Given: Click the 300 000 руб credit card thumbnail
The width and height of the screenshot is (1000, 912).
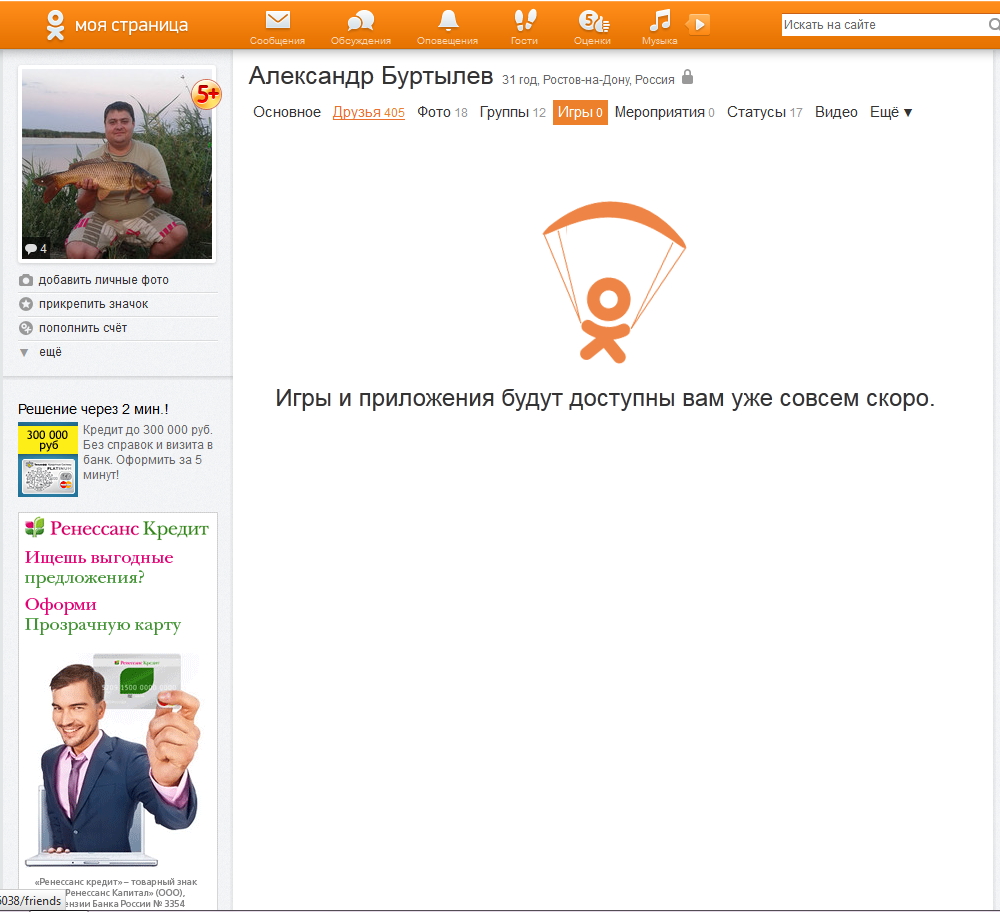Looking at the screenshot, I should [48, 459].
